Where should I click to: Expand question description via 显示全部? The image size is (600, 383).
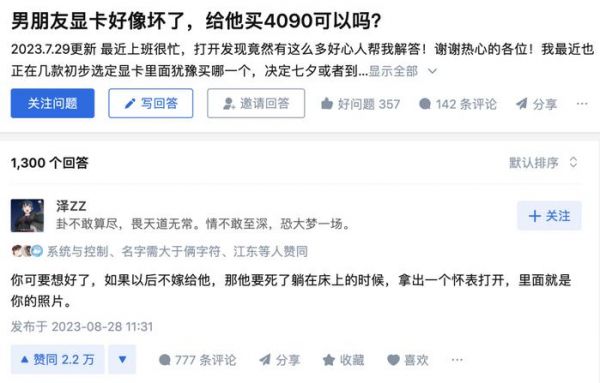click(x=393, y=71)
